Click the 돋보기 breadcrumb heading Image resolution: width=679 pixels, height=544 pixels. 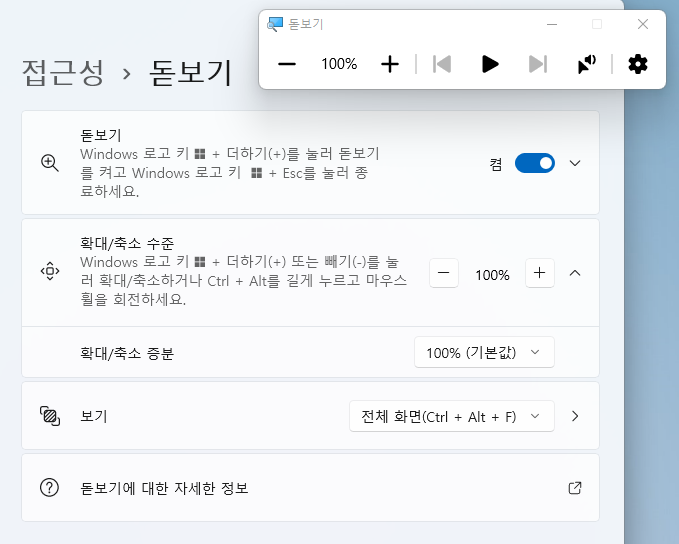(191, 73)
